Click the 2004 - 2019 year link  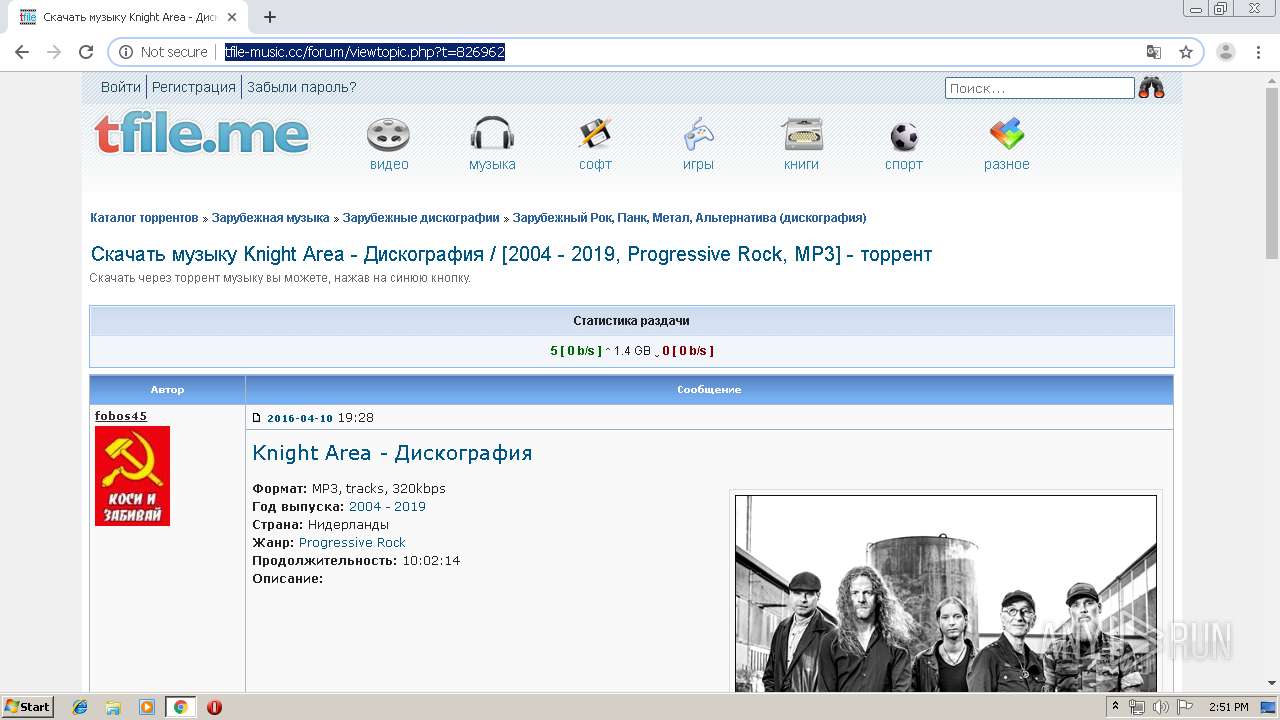click(387, 506)
